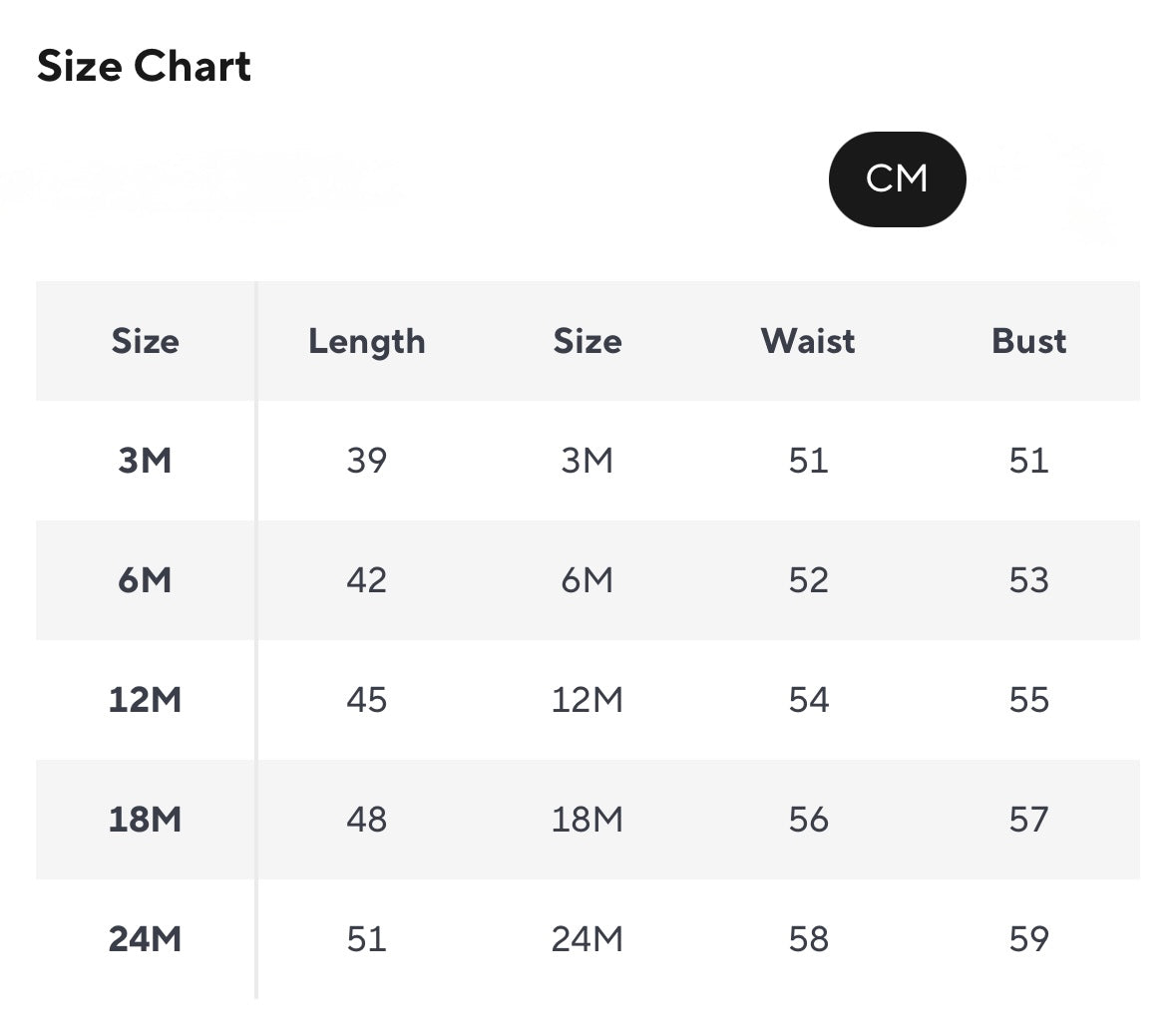Screen dimensions: 1176x1017
Task: Click waist value 58 in 24M row
Action: (808, 939)
